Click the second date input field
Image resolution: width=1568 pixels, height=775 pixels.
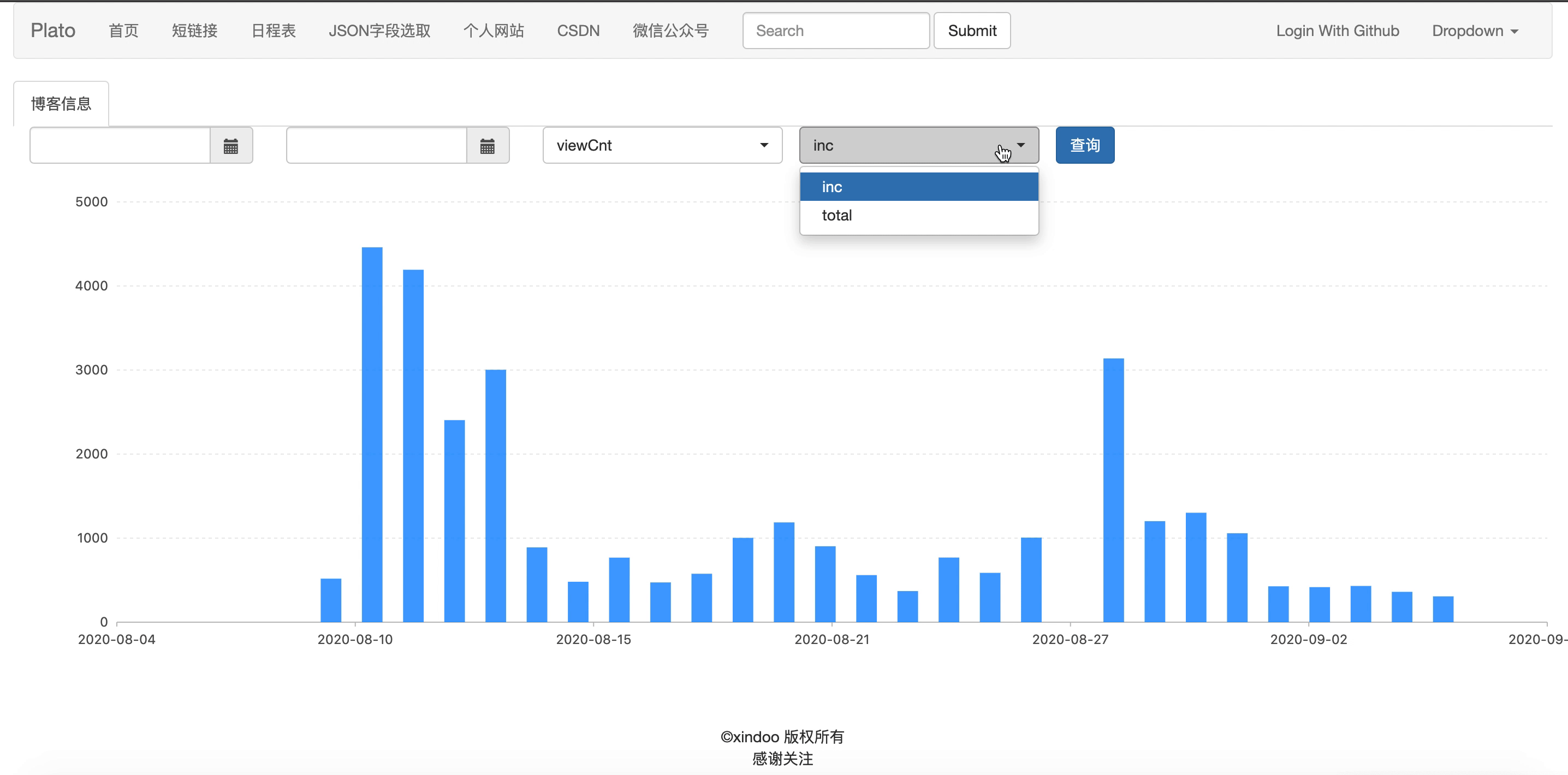click(377, 145)
